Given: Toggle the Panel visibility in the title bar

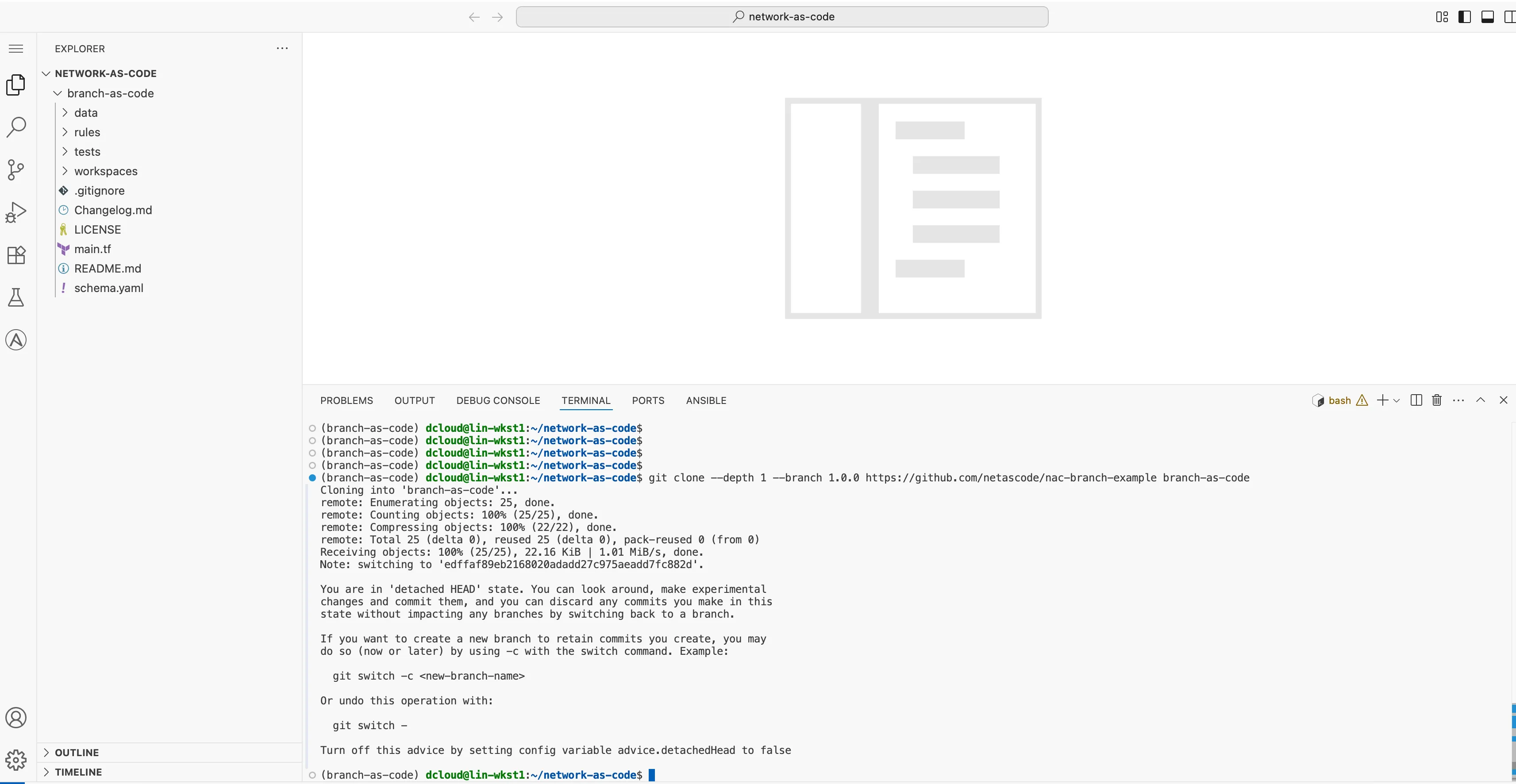Looking at the screenshot, I should point(1488,16).
